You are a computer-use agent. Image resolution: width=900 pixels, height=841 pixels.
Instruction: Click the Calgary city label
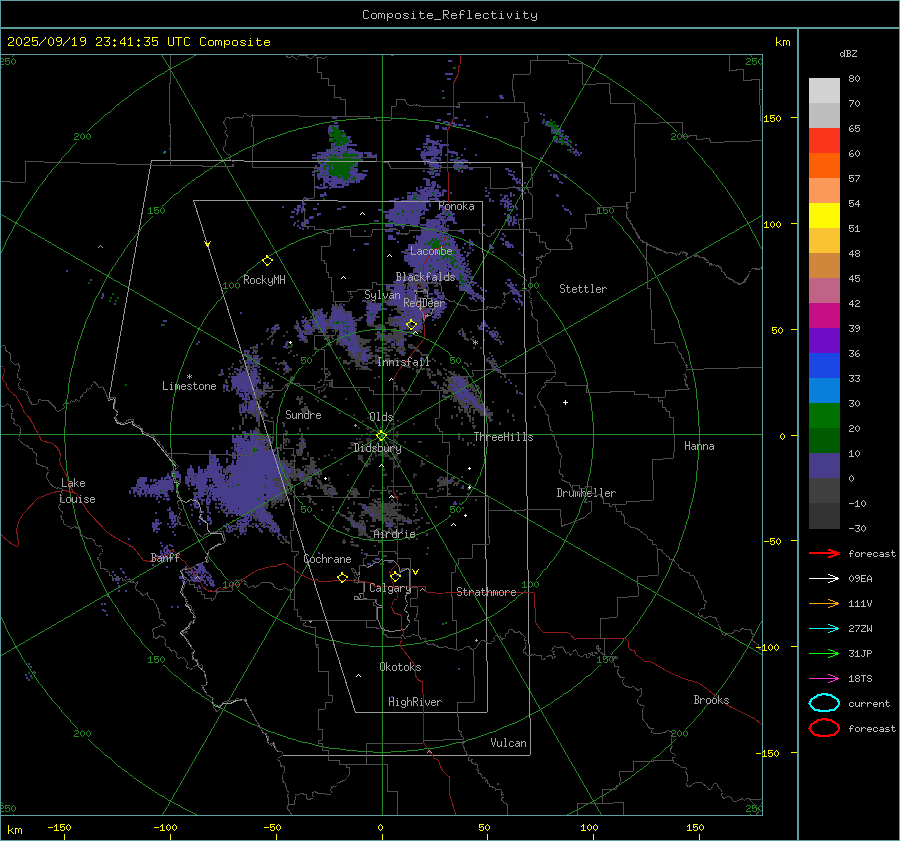[390, 589]
